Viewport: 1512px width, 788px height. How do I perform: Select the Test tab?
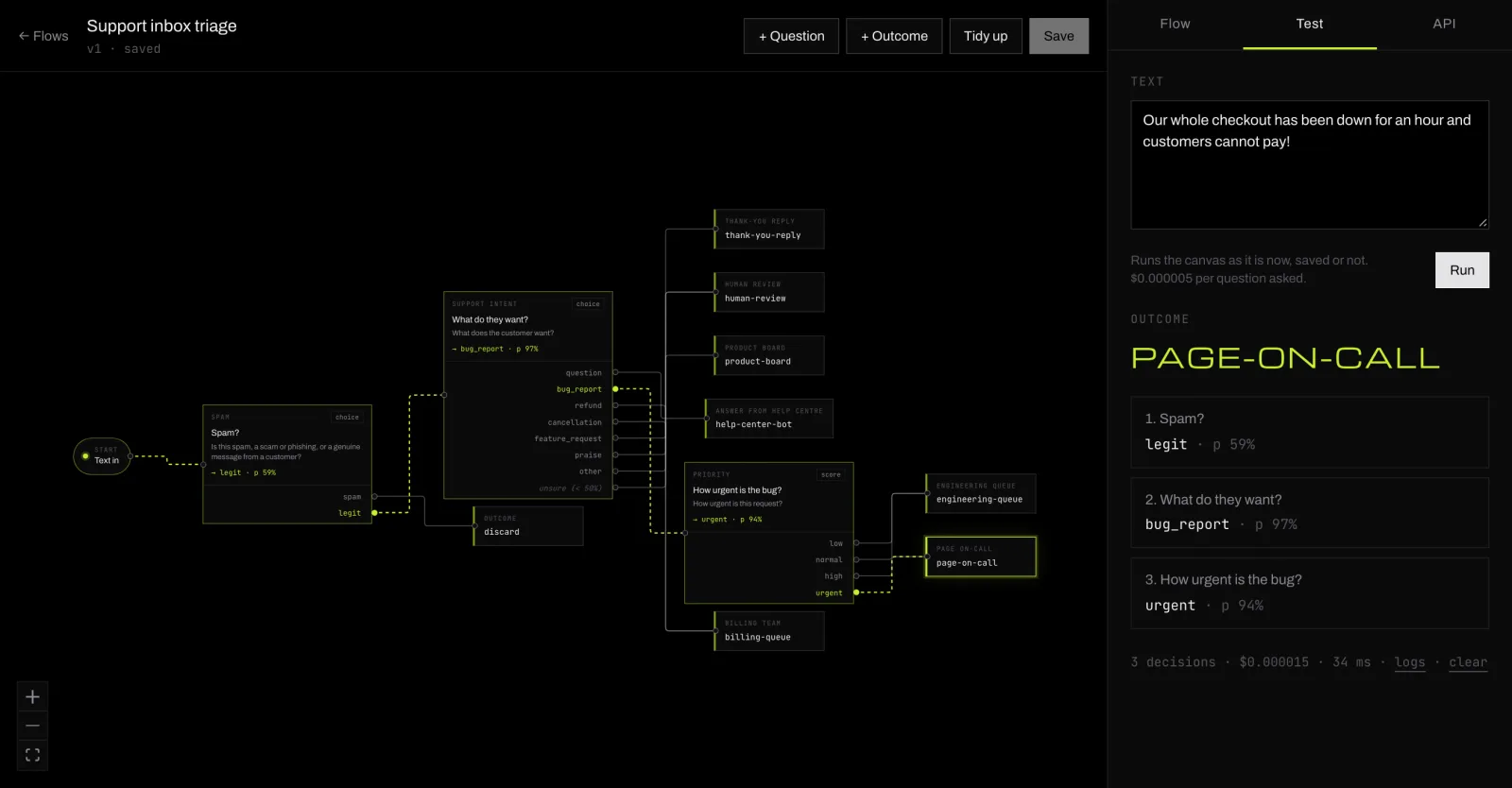tap(1309, 24)
